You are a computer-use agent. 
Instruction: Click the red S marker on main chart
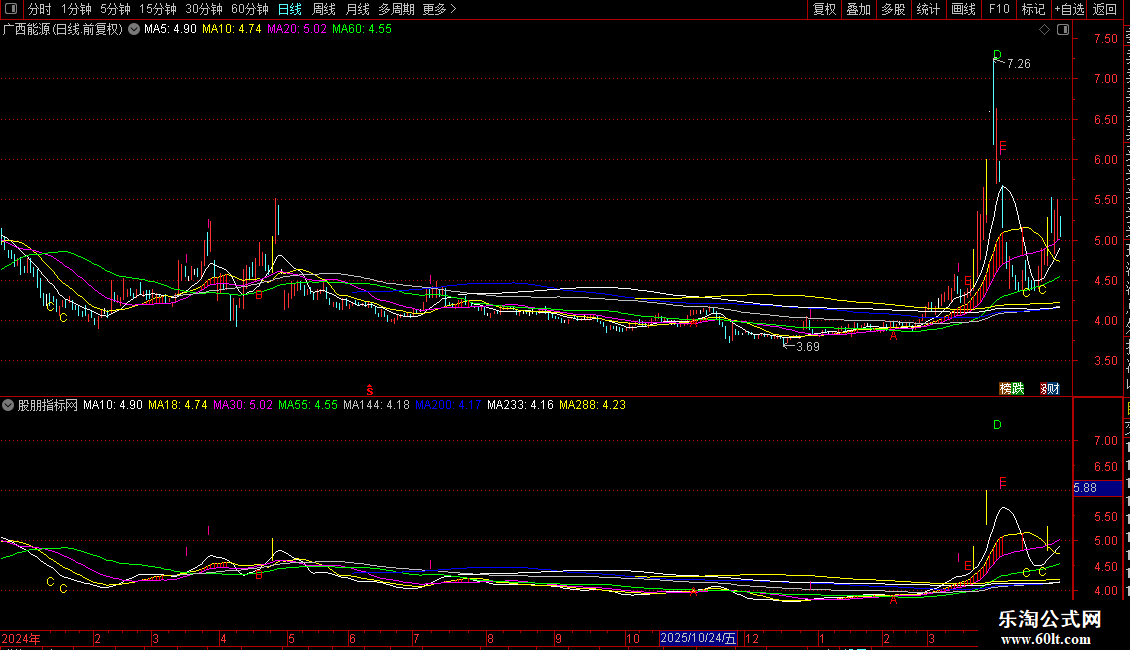370,390
